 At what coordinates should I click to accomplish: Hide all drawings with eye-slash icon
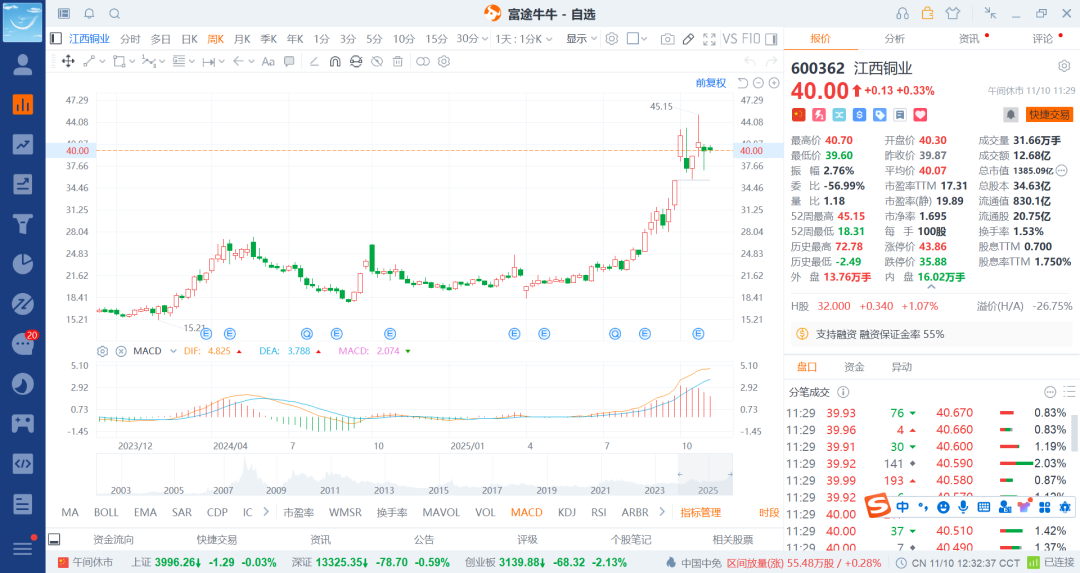[x=377, y=61]
